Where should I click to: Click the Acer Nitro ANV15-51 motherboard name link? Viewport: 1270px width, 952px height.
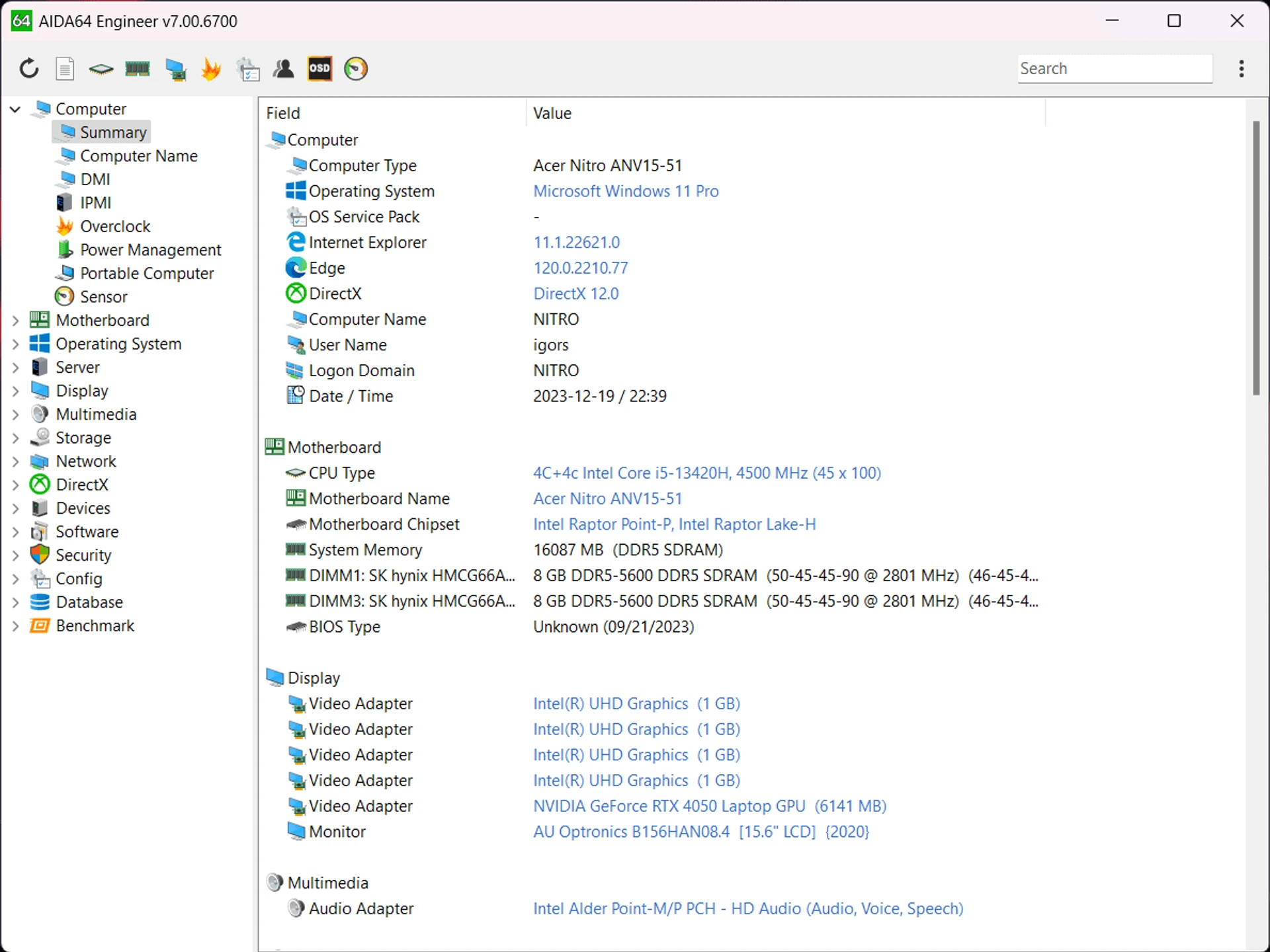coord(607,498)
